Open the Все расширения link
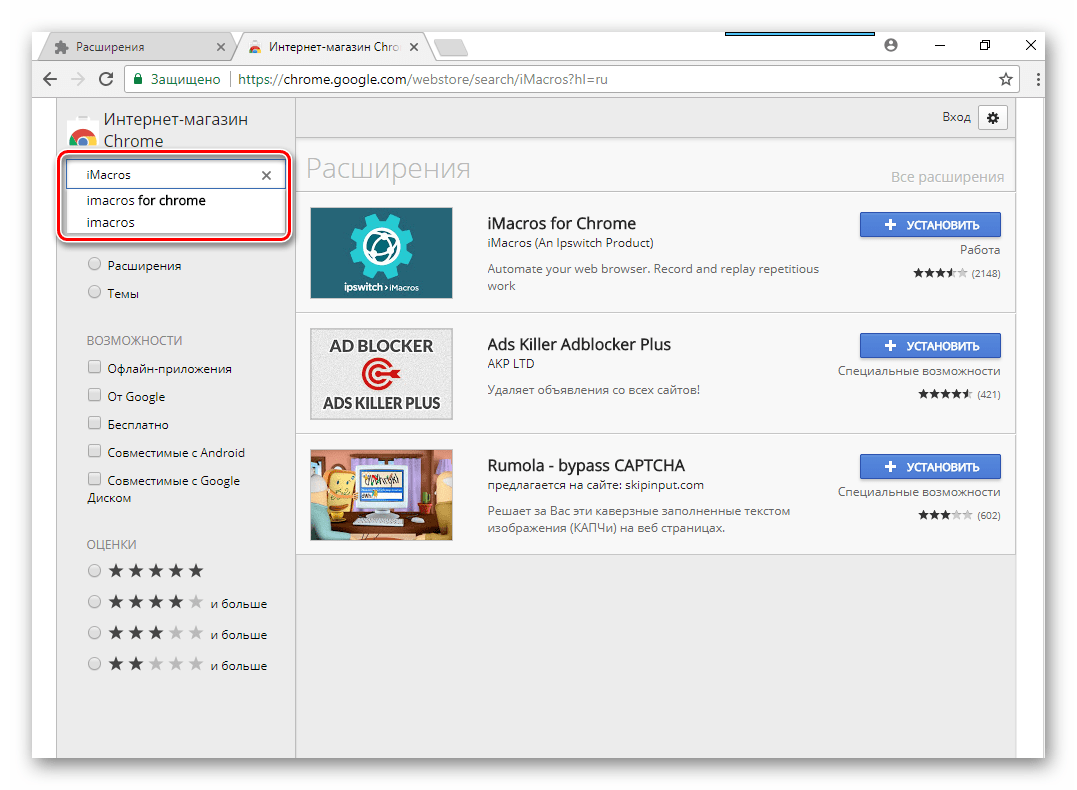This screenshot has width=1077, height=790. (x=947, y=177)
